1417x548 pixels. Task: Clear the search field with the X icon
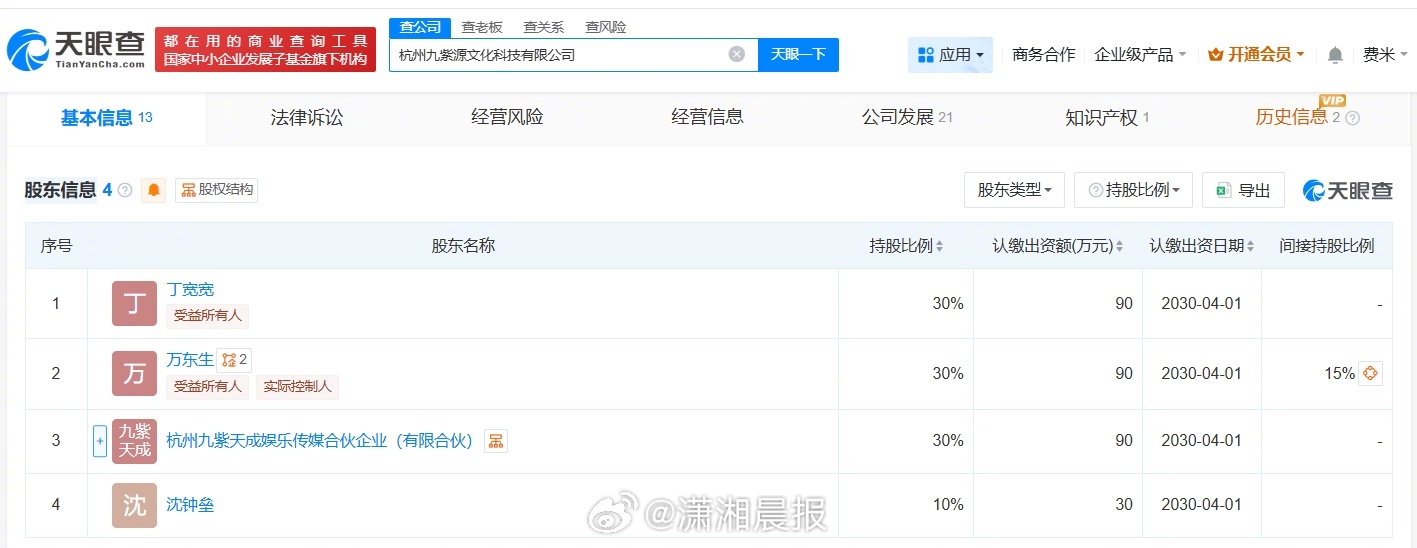point(737,54)
